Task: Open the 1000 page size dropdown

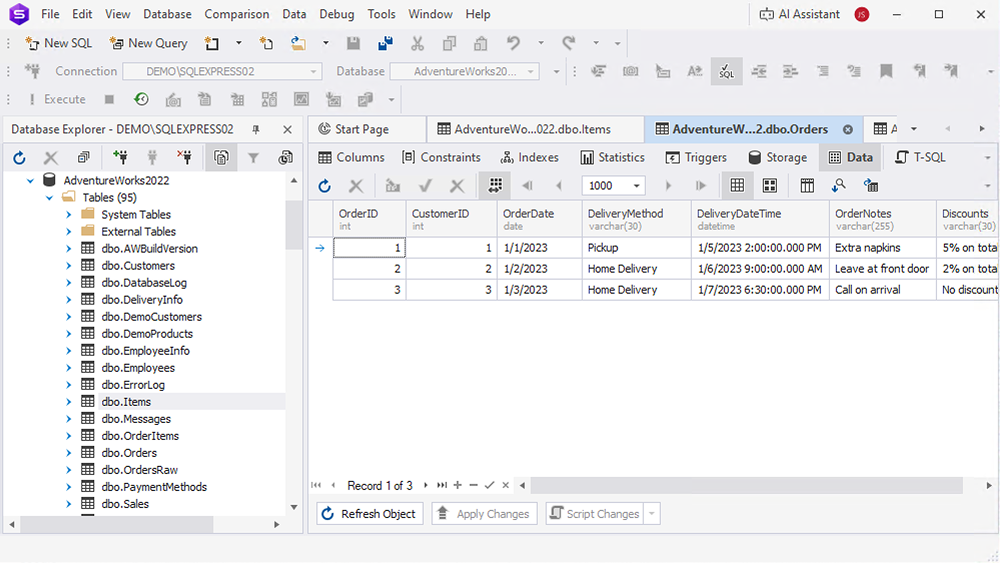Action: click(x=638, y=186)
